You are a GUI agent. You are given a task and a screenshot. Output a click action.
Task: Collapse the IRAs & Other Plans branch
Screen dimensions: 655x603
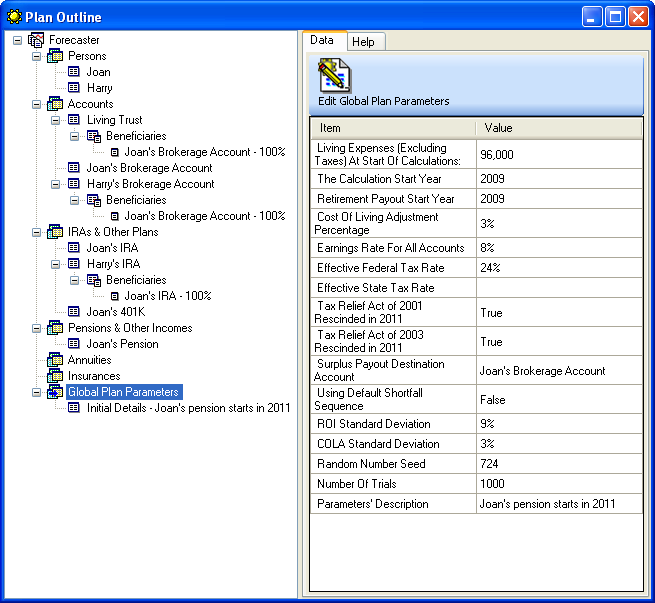pos(36,232)
